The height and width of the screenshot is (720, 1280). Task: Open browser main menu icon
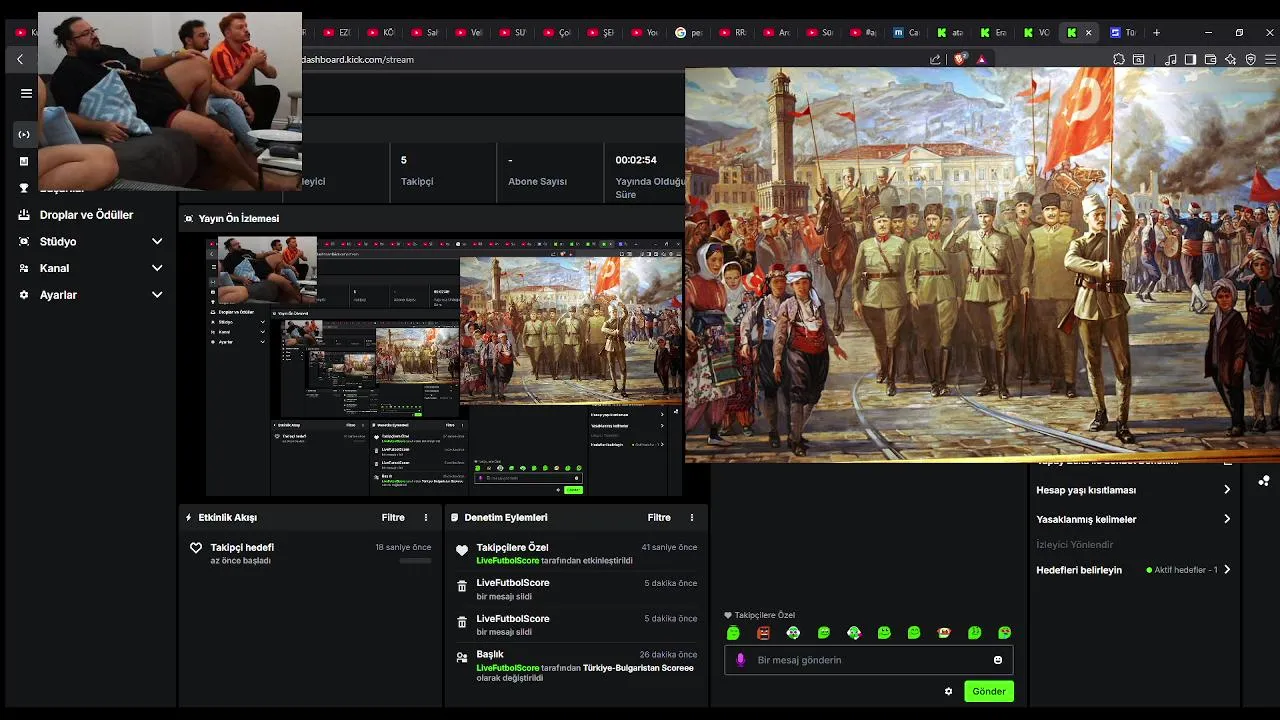1271,59
